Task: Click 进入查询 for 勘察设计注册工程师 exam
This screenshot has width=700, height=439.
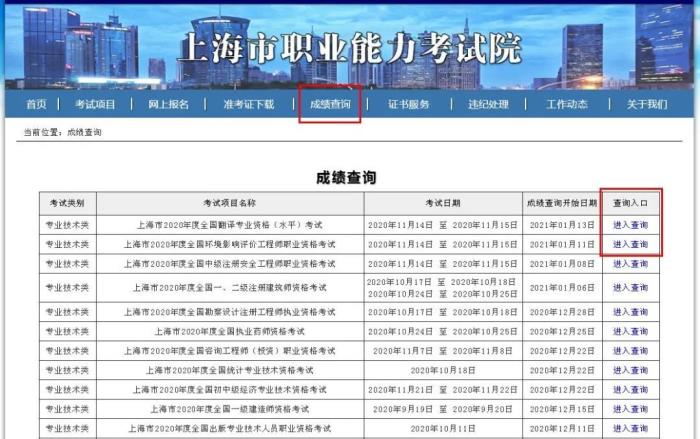Action: tap(630, 312)
